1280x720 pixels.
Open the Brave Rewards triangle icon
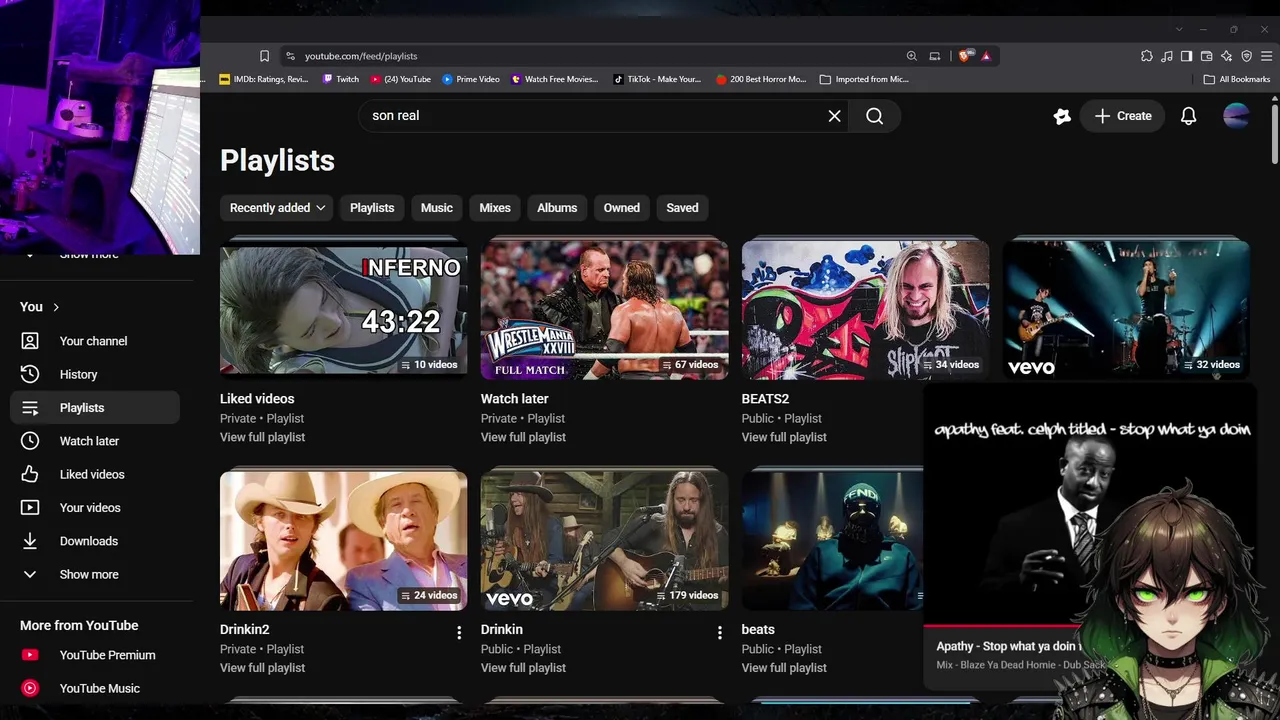(x=986, y=56)
